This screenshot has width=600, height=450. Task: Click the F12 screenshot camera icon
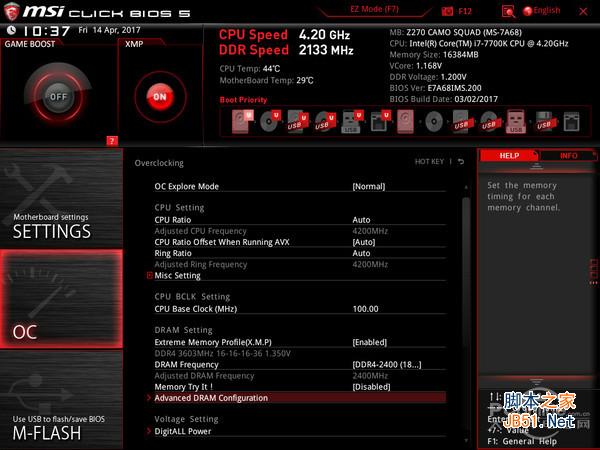[447, 11]
